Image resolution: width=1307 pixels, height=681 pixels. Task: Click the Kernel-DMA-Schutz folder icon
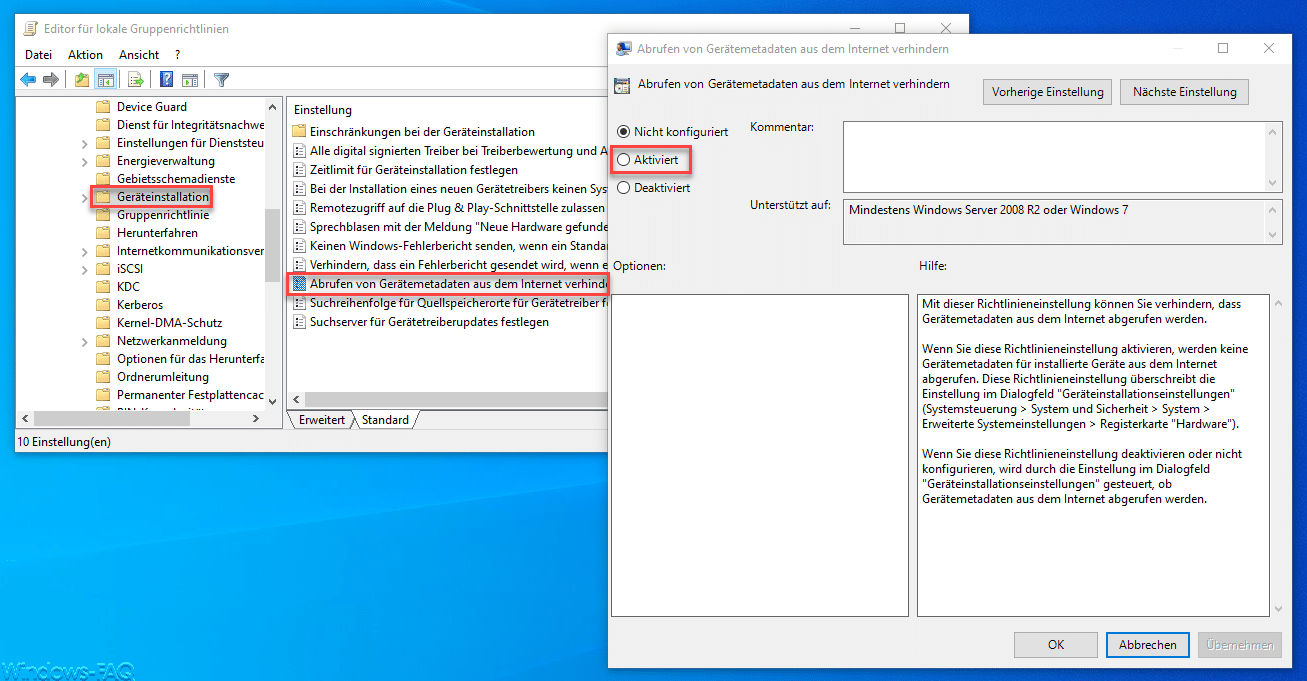[x=102, y=323]
